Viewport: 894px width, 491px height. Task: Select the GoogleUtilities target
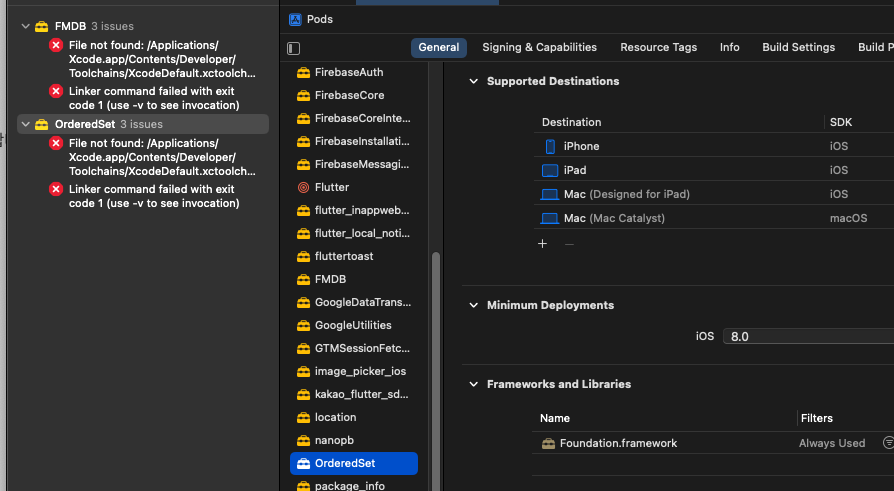pos(354,325)
